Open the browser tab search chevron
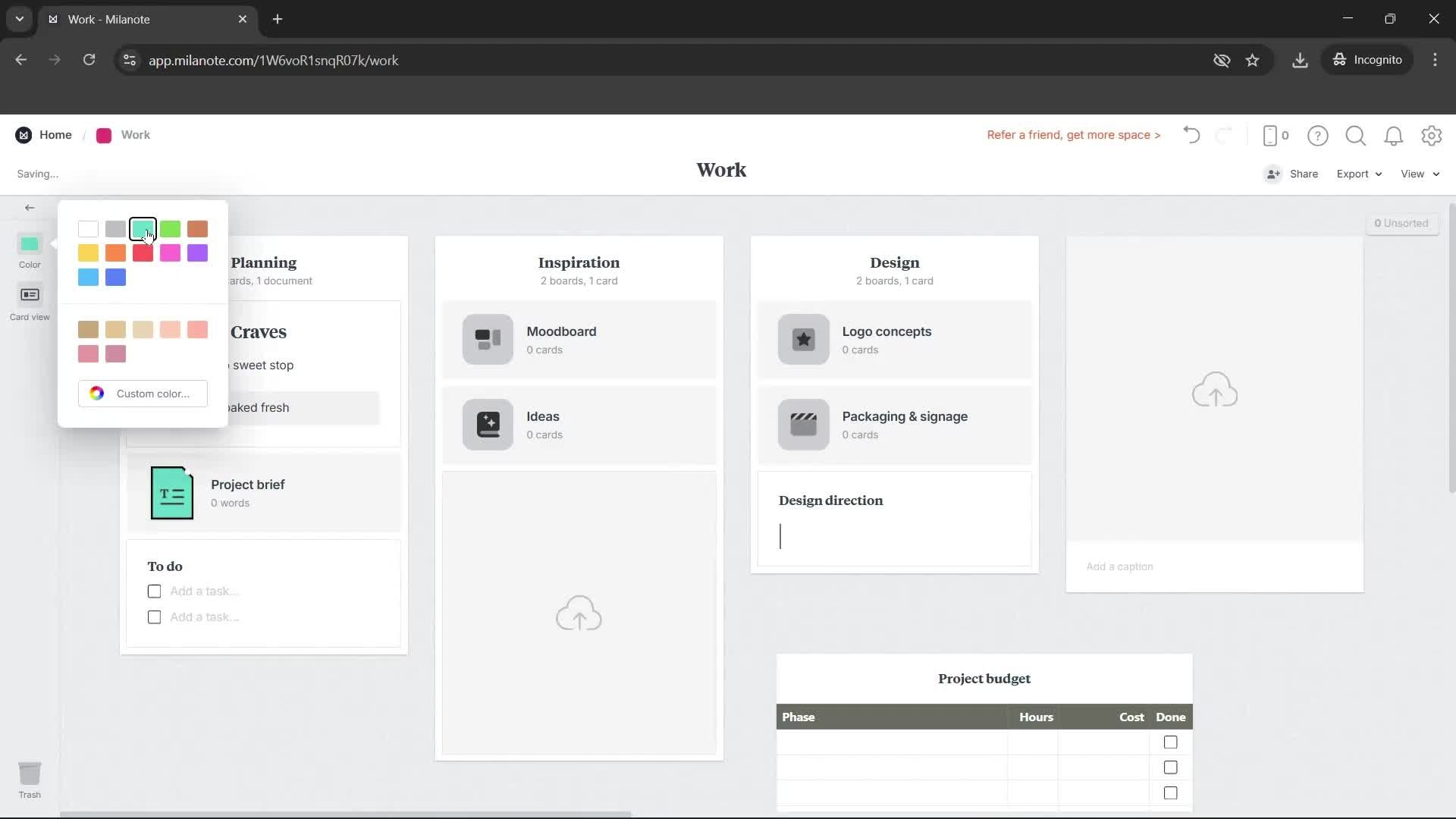Viewport: 1456px width, 819px height. (x=20, y=19)
